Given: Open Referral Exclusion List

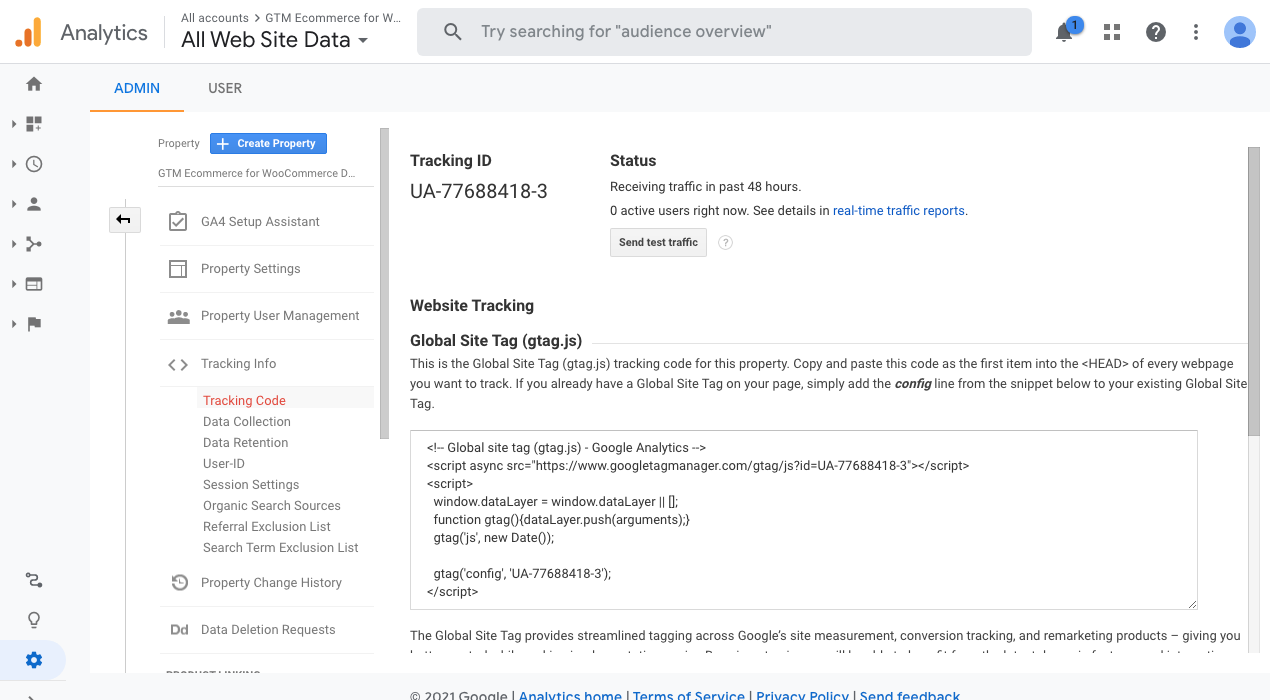Looking at the screenshot, I should pyautogui.click(x=267, y=527).
